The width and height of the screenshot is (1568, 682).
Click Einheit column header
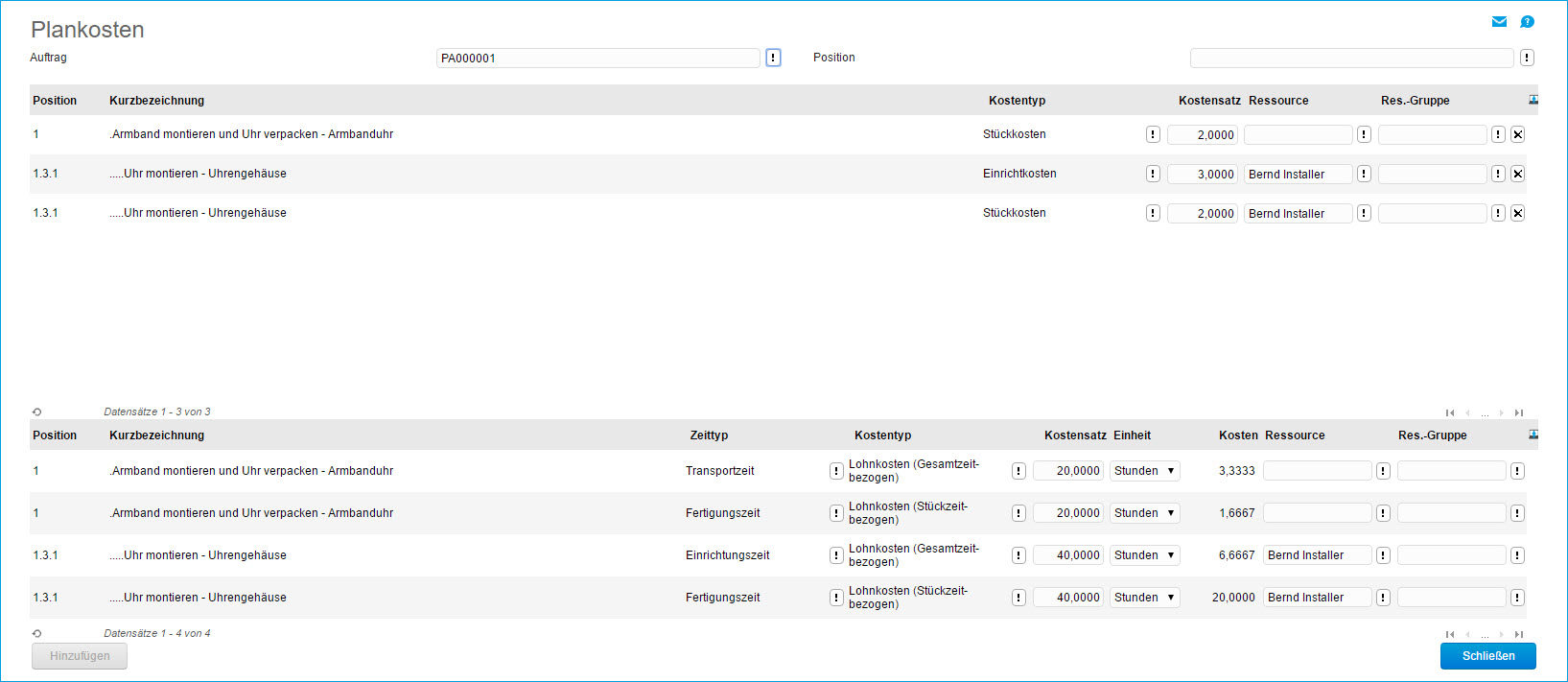(x=1132, y=435)
